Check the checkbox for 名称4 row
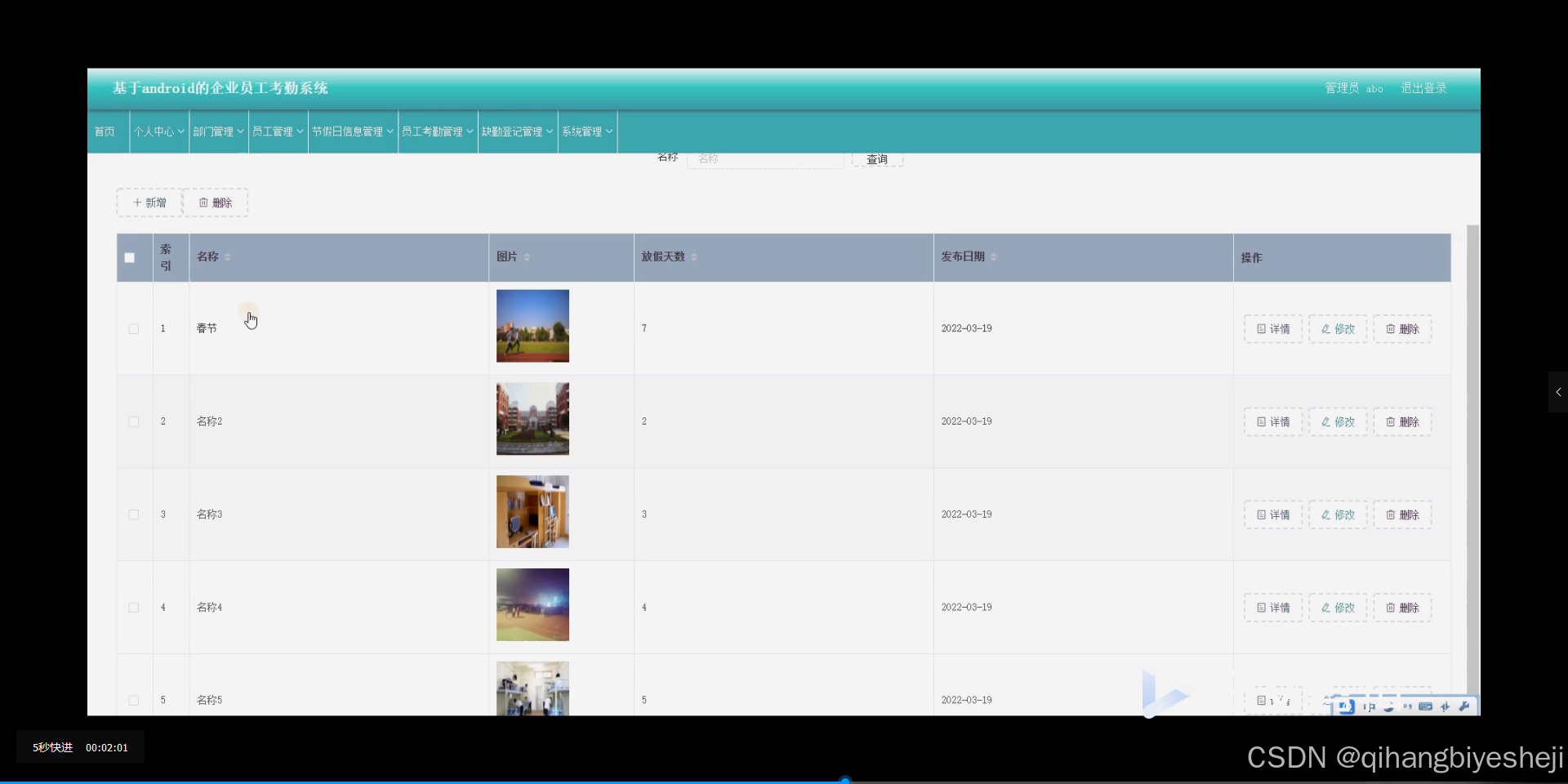Image resolution: width=1568 pixels, height=784 pixels. pos(133,608)
